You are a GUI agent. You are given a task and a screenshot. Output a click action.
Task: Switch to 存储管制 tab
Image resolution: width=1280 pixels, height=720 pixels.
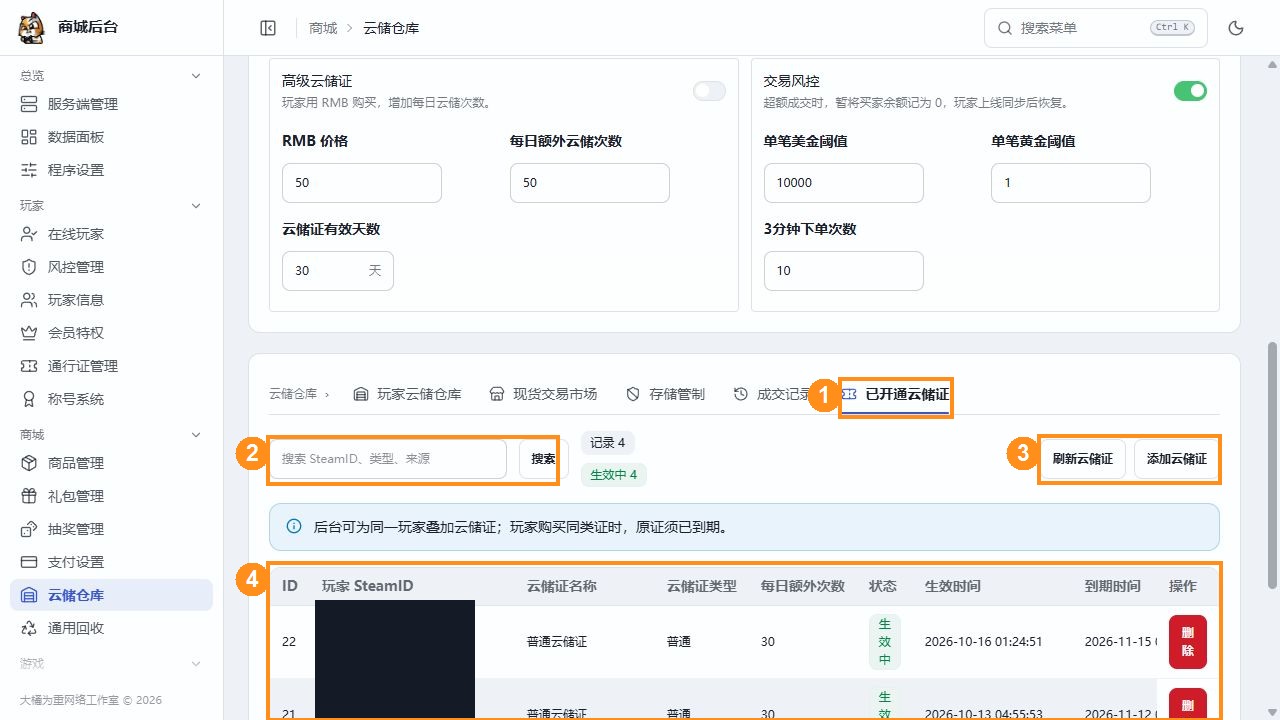coord(665,394)
